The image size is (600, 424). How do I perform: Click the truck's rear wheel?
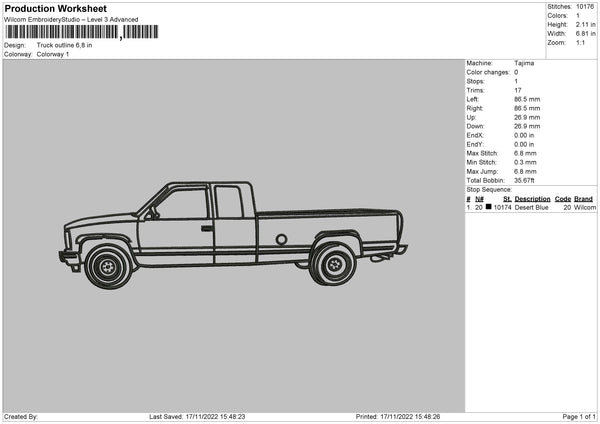coord(333,264)
